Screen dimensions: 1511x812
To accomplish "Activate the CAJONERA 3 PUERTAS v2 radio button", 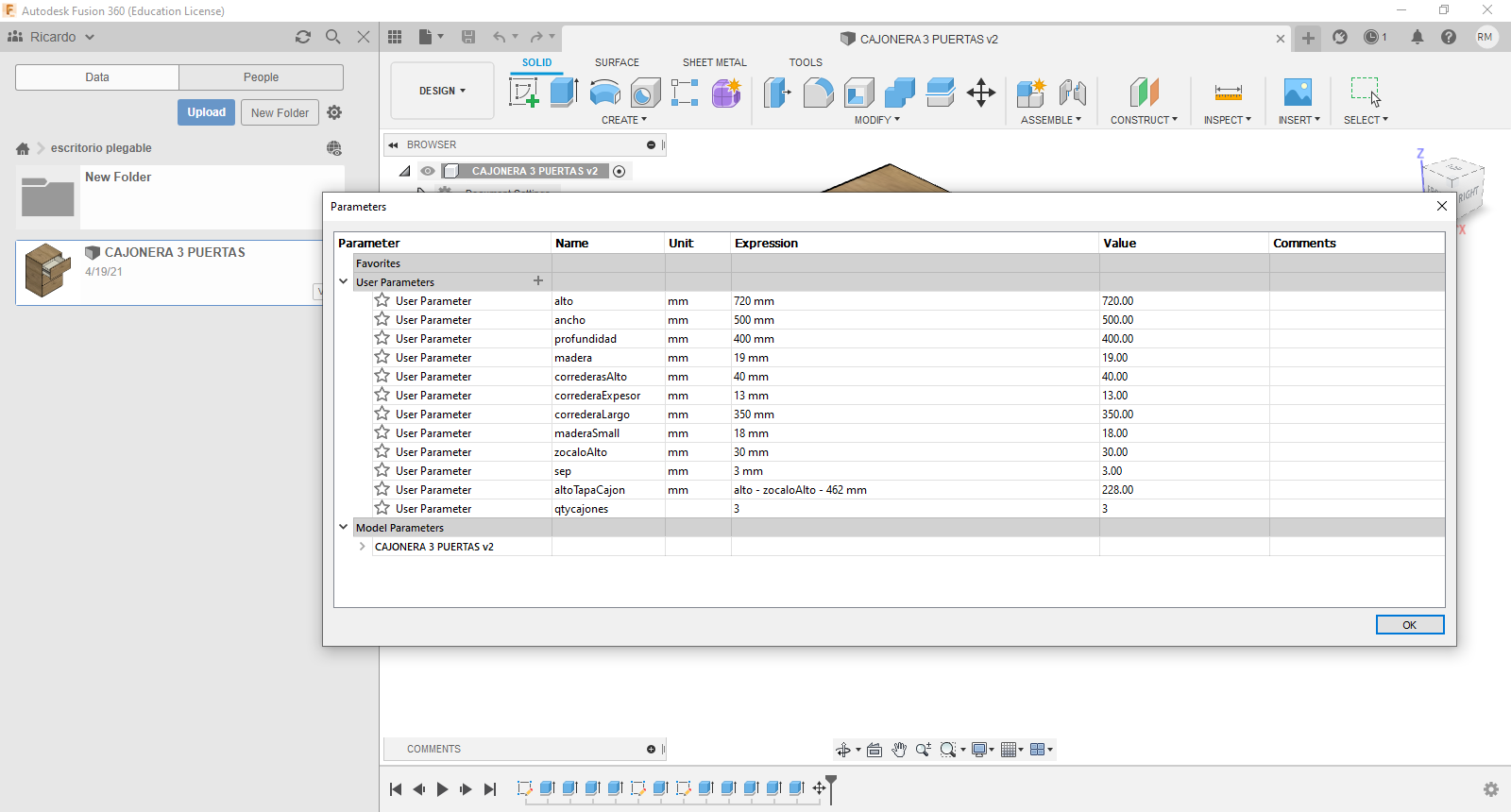I will pyautogui.click(x=620, y=171).
